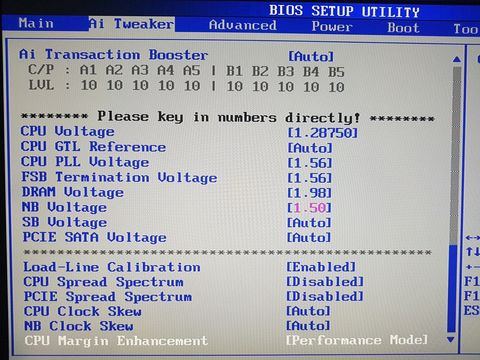Select CPU Margin Enhancement label
The height and width of the screenshot is (360, 480).
(116, 341)
